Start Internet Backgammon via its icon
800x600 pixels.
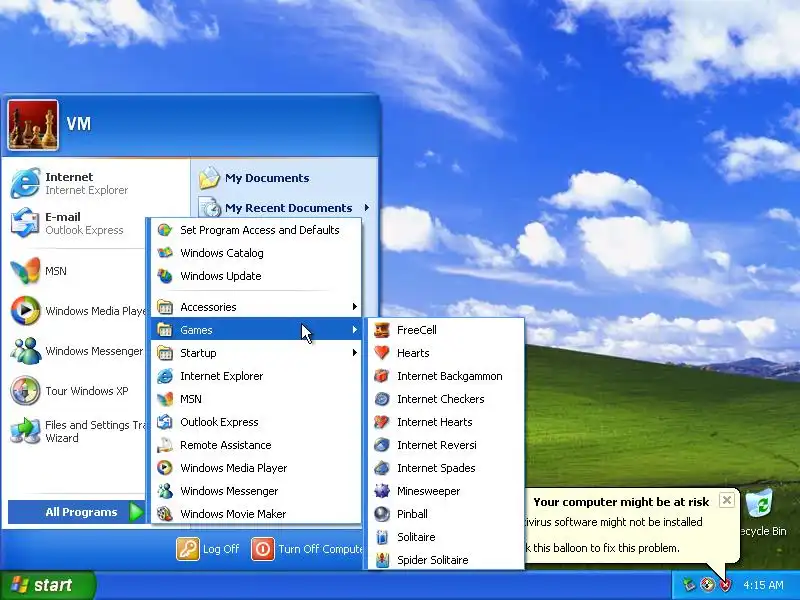[x=382, y=376]
